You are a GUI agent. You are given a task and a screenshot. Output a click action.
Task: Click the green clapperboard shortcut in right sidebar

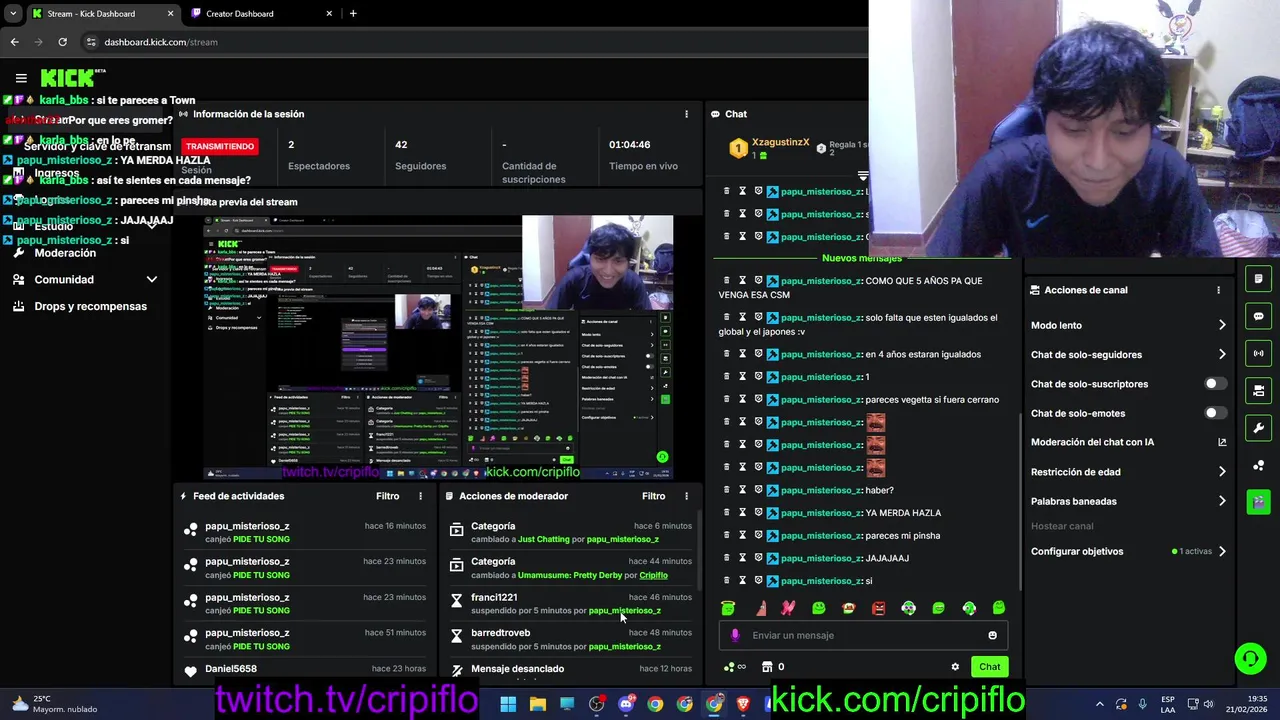(1258, 502)
